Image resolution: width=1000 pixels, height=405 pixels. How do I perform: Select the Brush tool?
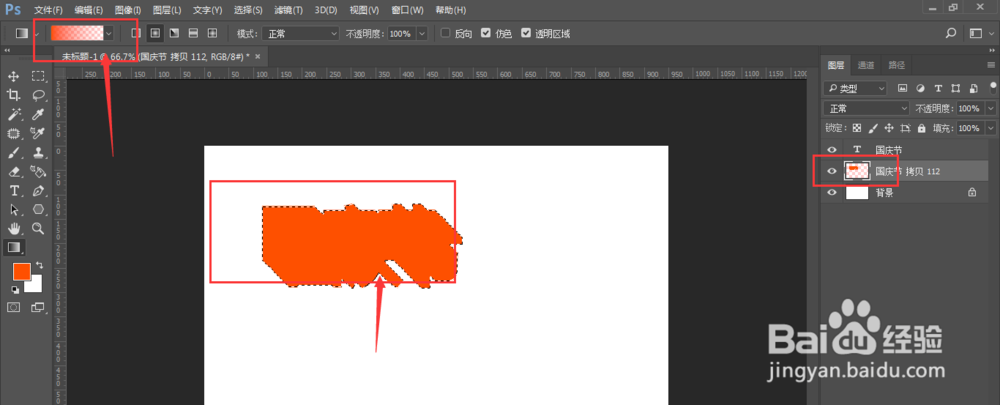13,152
